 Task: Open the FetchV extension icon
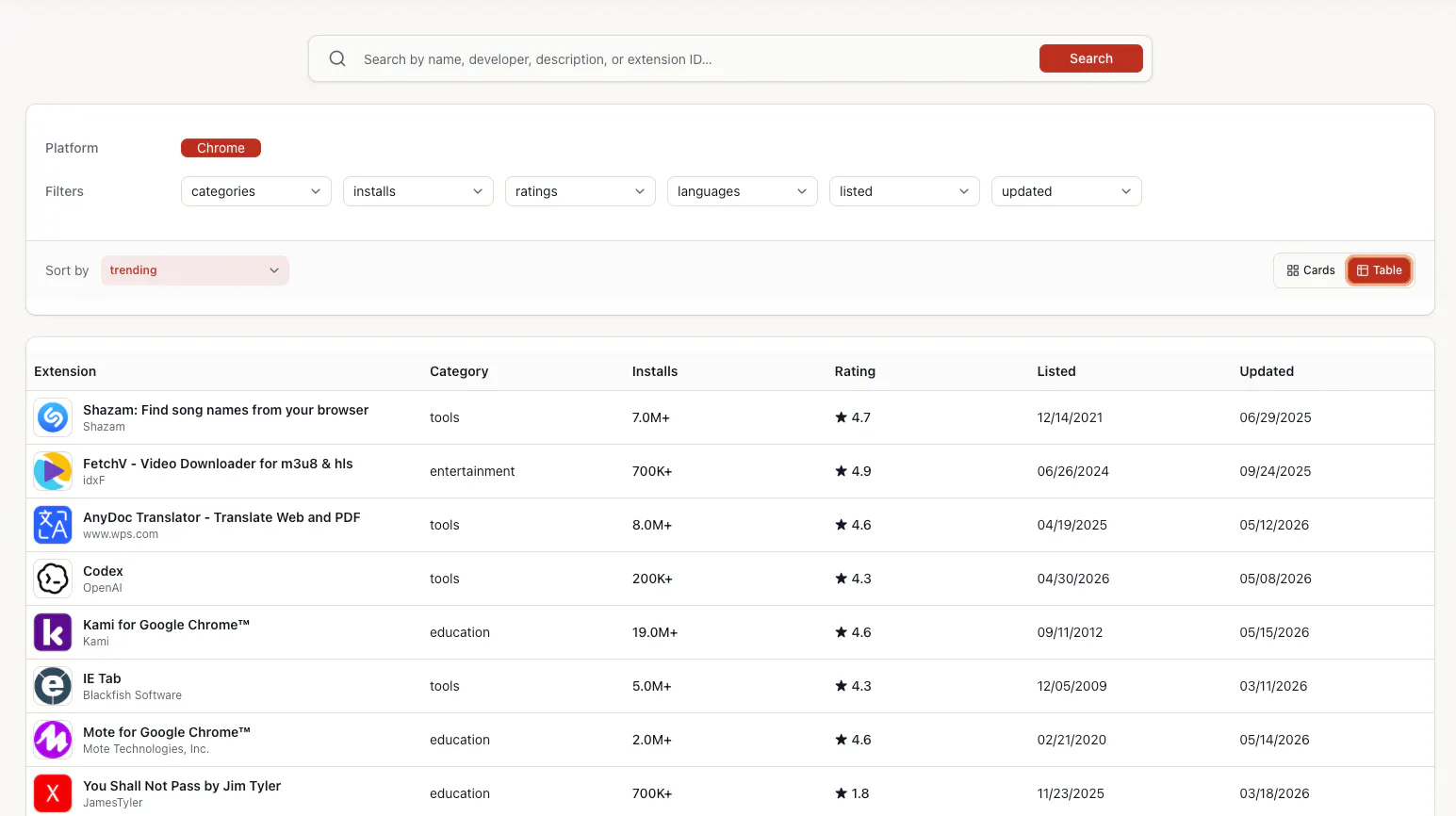click(53, 471)
